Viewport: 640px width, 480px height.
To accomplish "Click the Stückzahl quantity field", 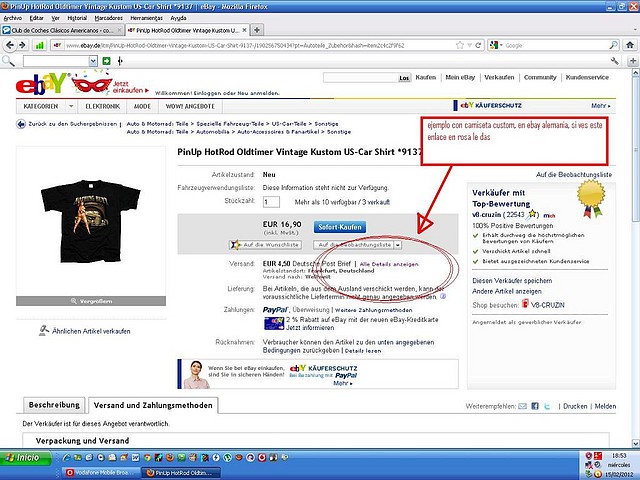I will pos(271,202).
